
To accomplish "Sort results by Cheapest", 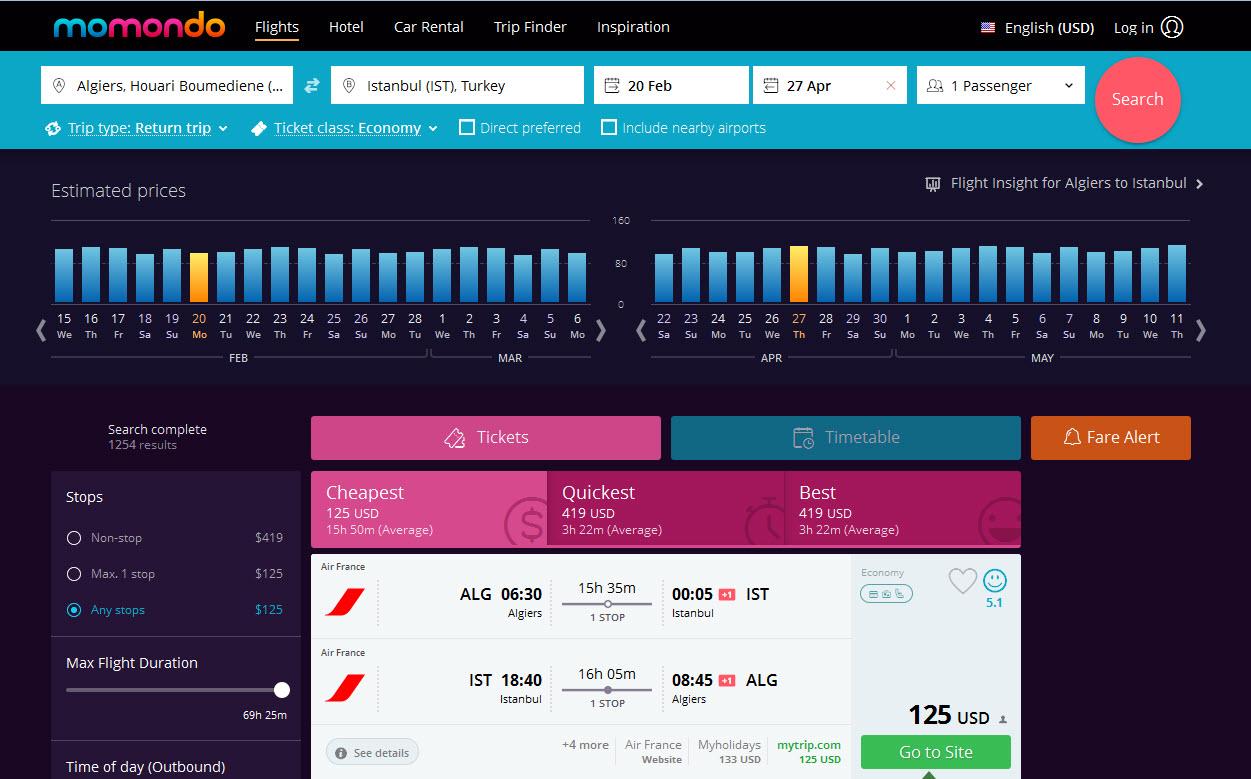I will pyautogui.click(x=429, y=509).
